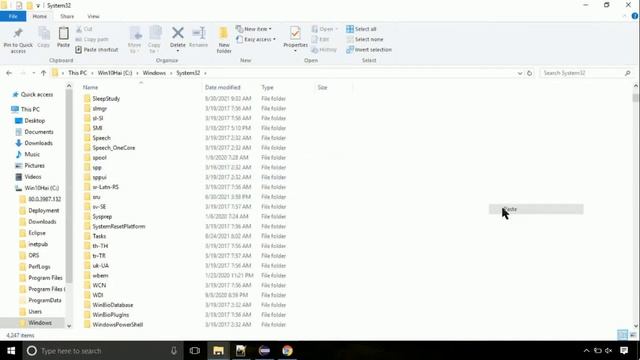Image resolution: width=640 pixels, height=360 pixels.
Task: Switch to details view icon in status bar
Action: click(622, 335)
